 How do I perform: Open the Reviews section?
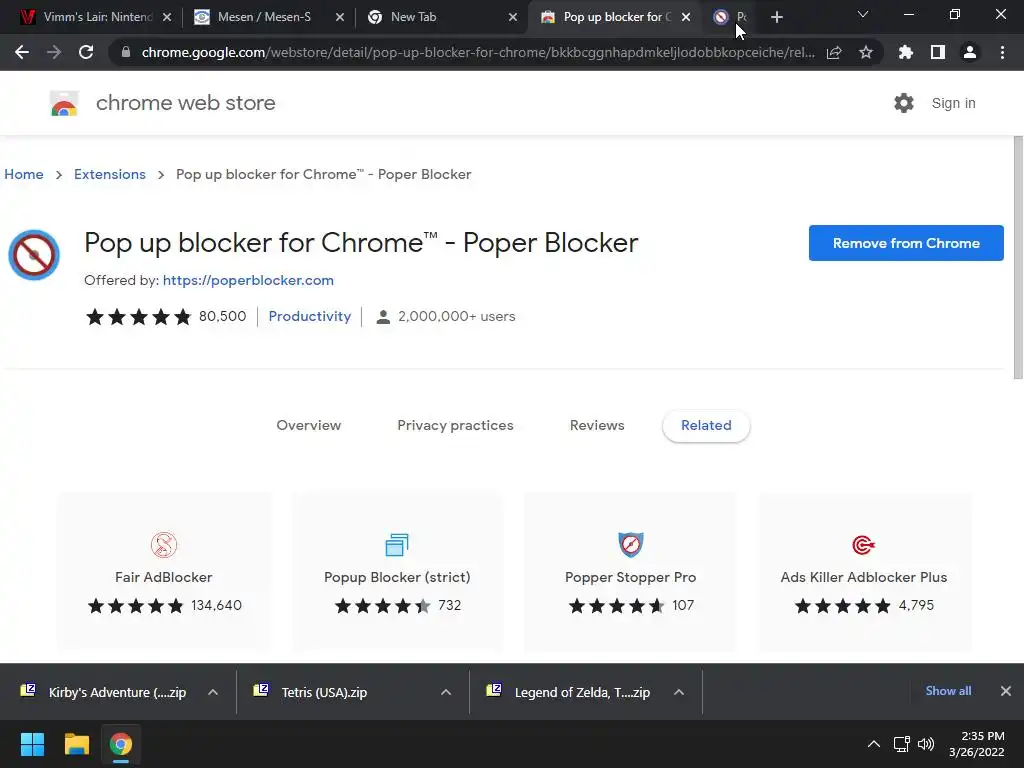[597, 425]
